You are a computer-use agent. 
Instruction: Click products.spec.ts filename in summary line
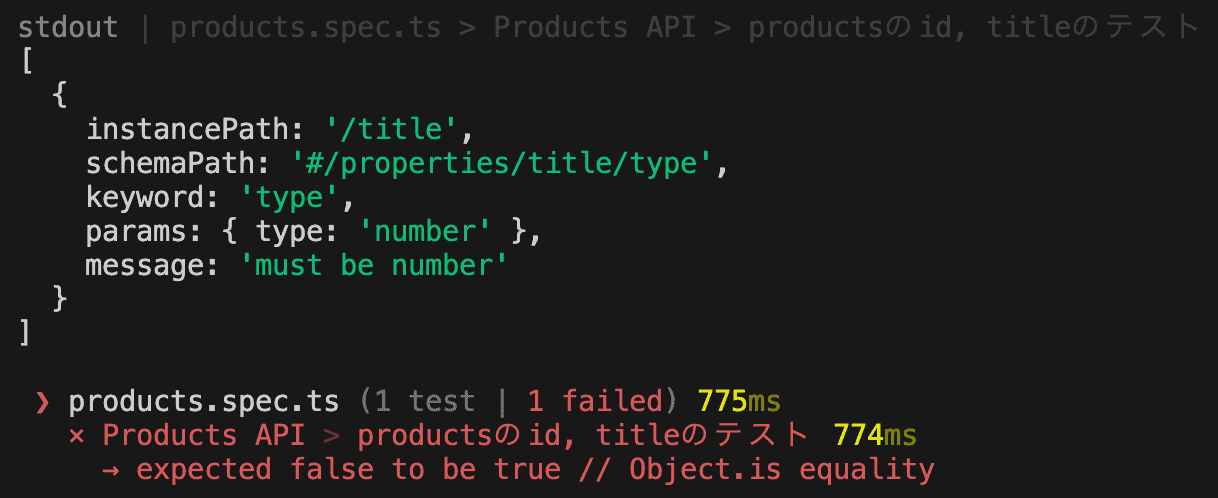[x=204, y=402]
